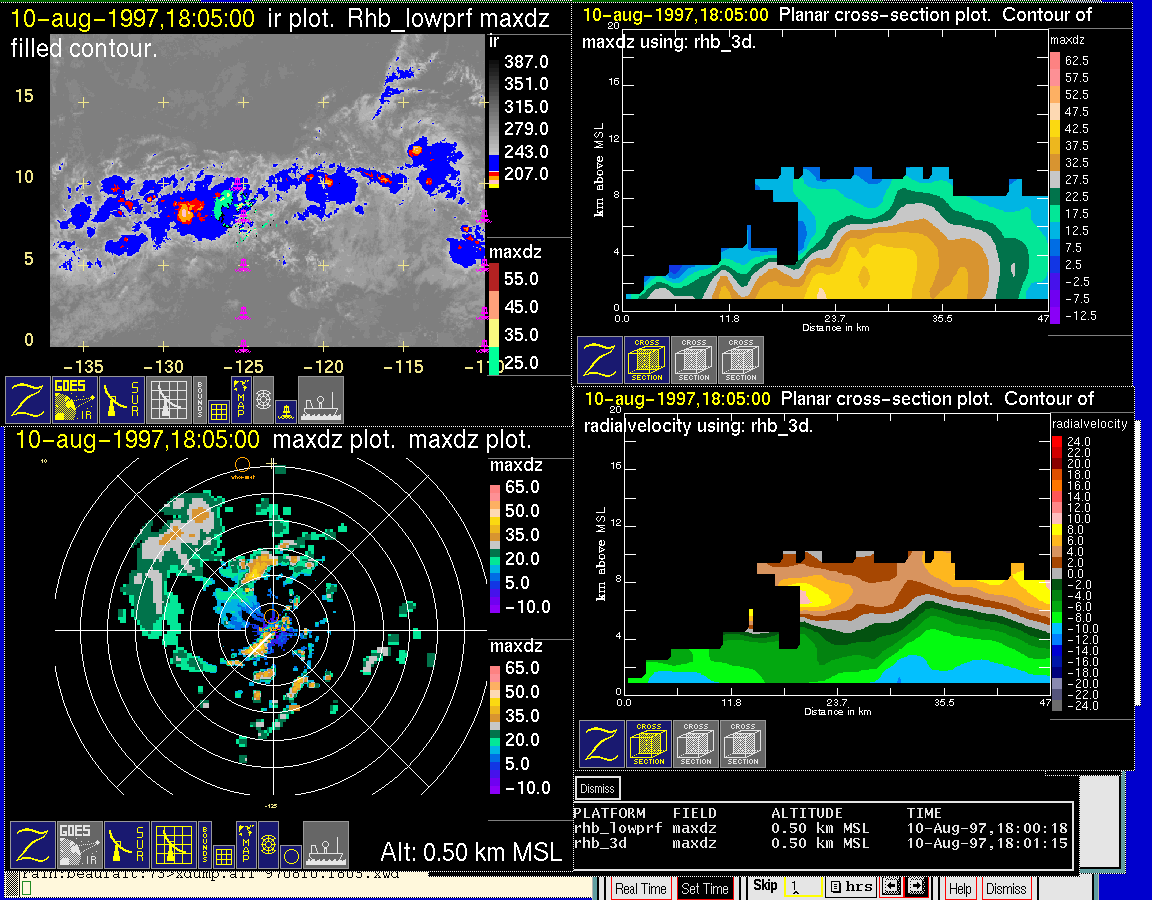Enable Real Time mode
Image resolution: width=1152 pixels, height=900 pixels.
pyautogui.click(x=640, y=888)
